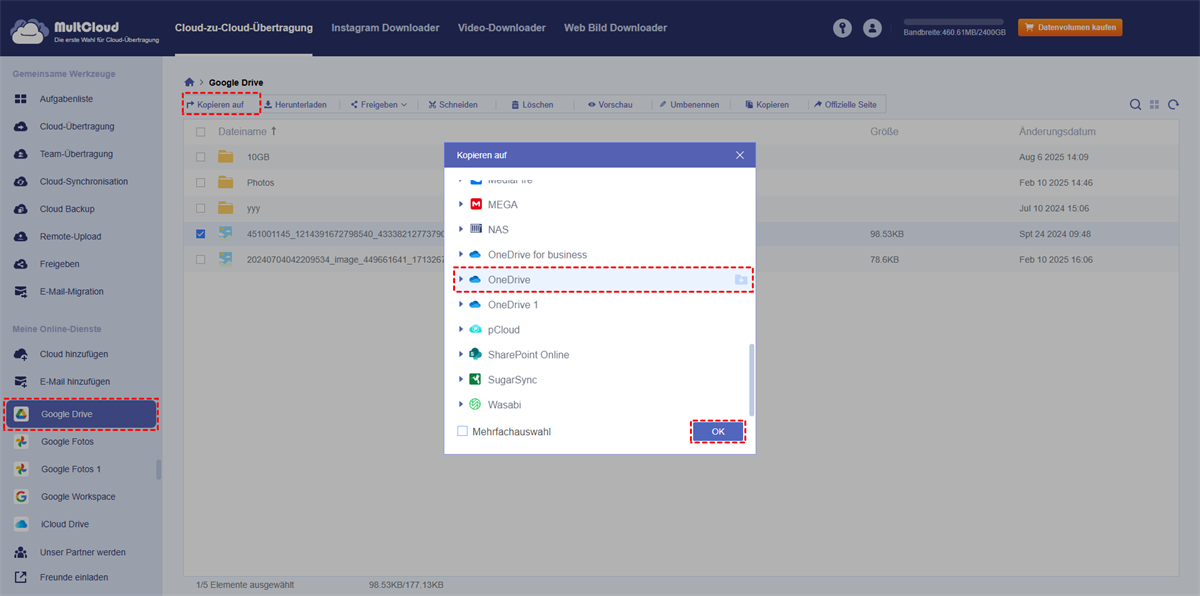Screen dimensions: 1200x596
Task: Open the Web Bild Downloader tab
Action: [615, 28]
